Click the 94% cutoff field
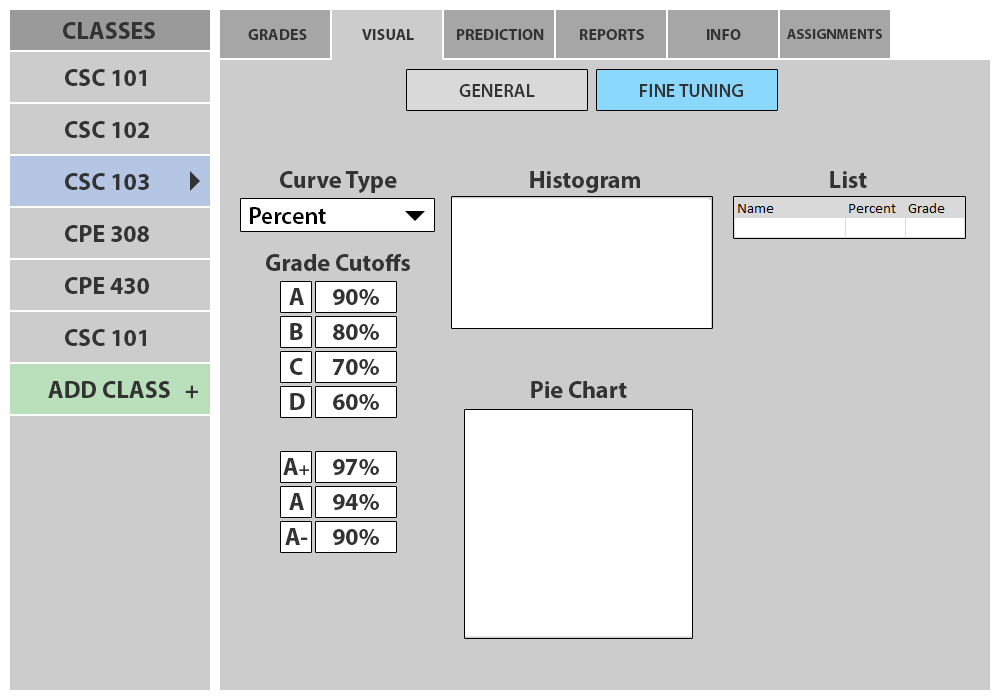Image resolution: width=1000 pixels, height=700 pixels. 355,502
